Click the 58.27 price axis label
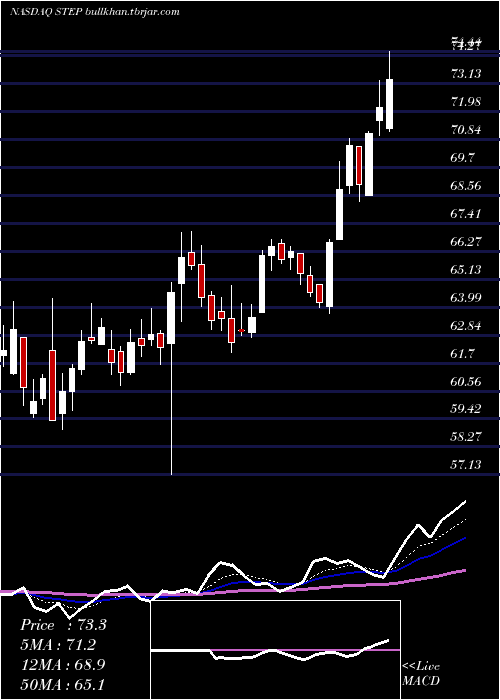The width and height of the screenshot is (500, 700). coord(467,437)
